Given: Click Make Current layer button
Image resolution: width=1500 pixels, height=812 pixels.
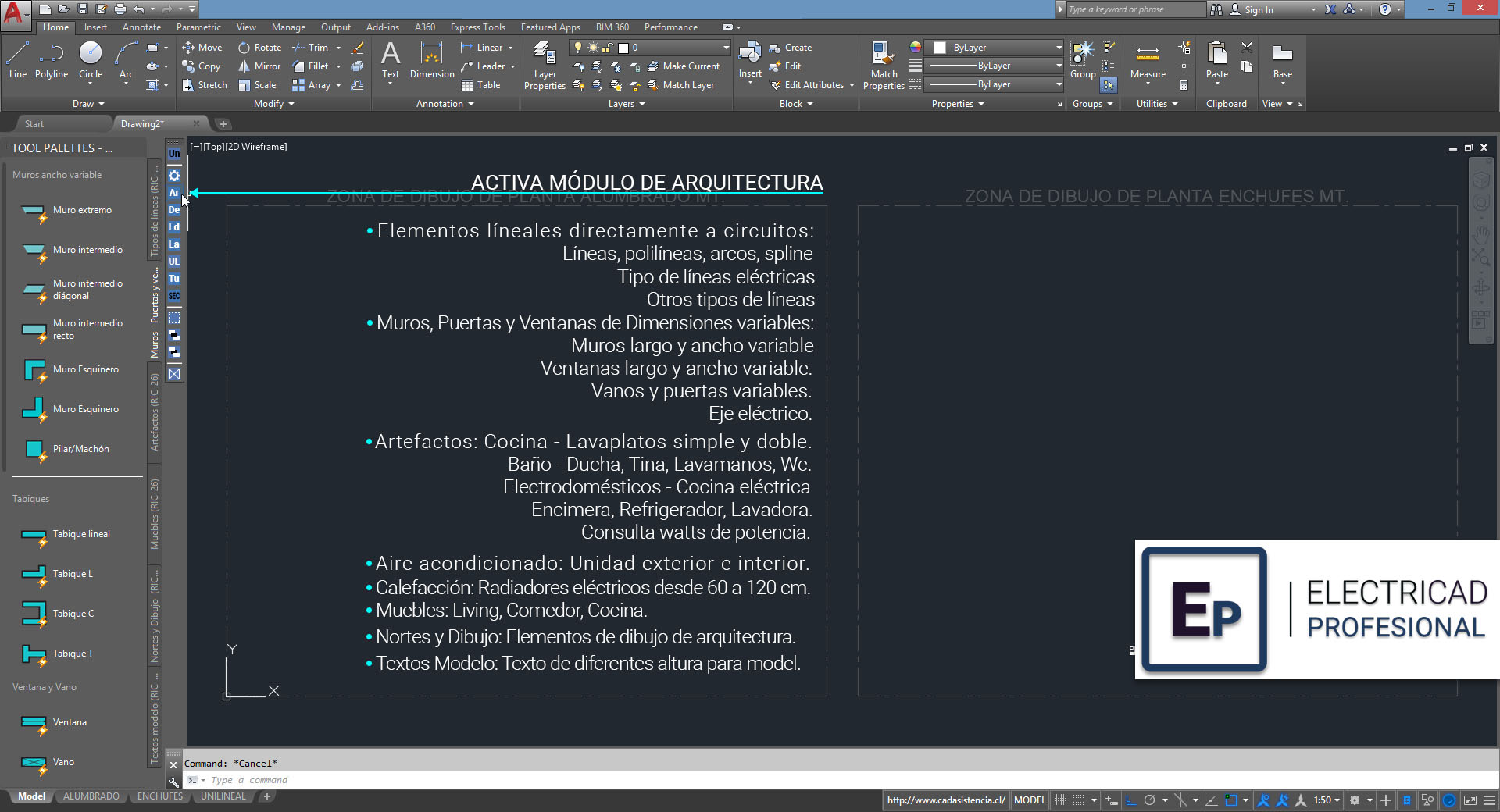Looking at the screenshot, I should [x=684, y=66].
